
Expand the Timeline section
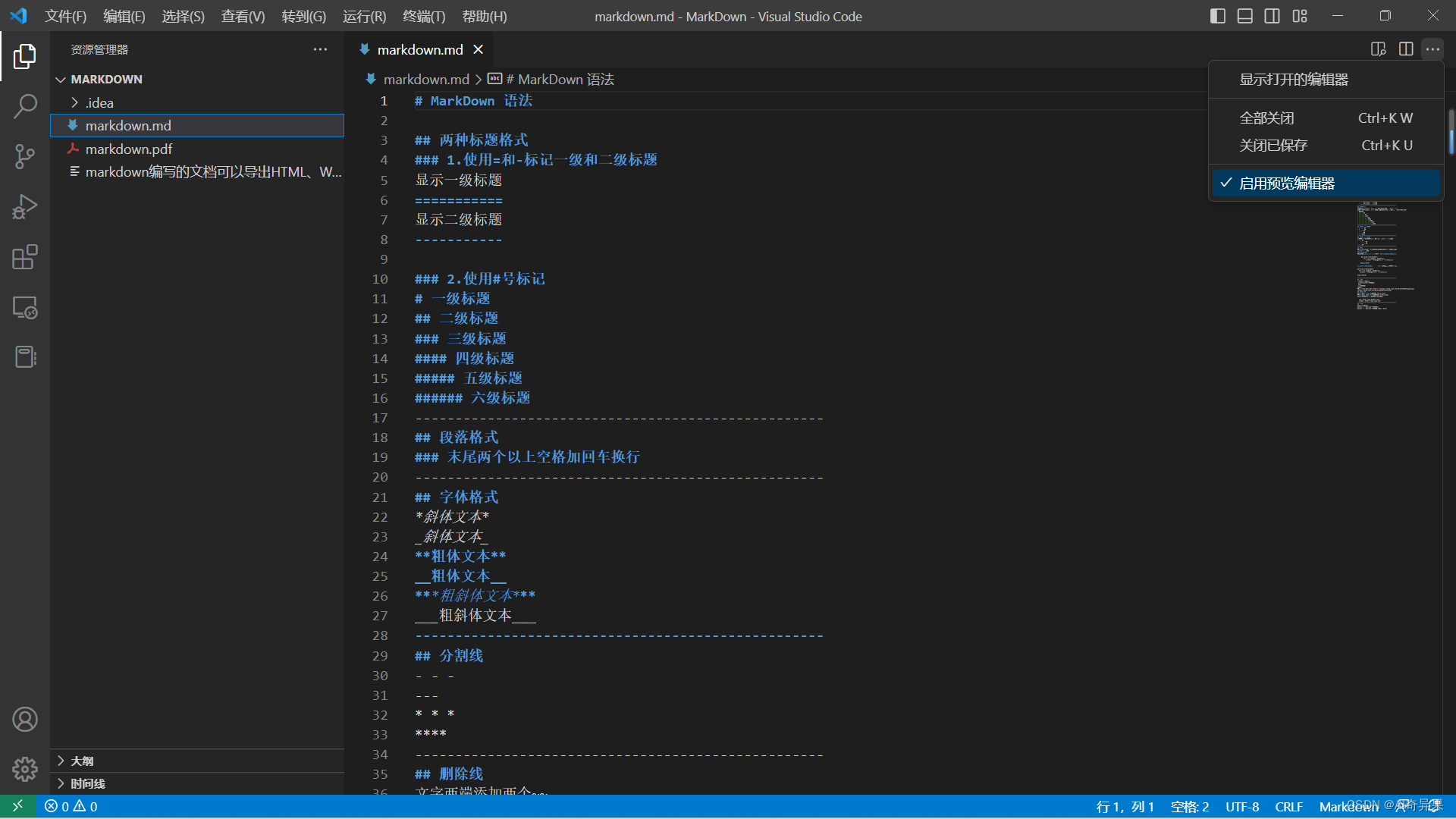87,783
